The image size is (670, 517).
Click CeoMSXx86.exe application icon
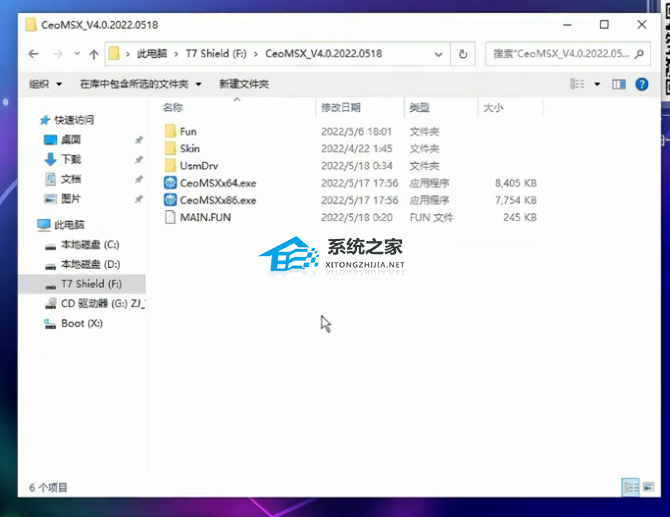pos(170,200)
